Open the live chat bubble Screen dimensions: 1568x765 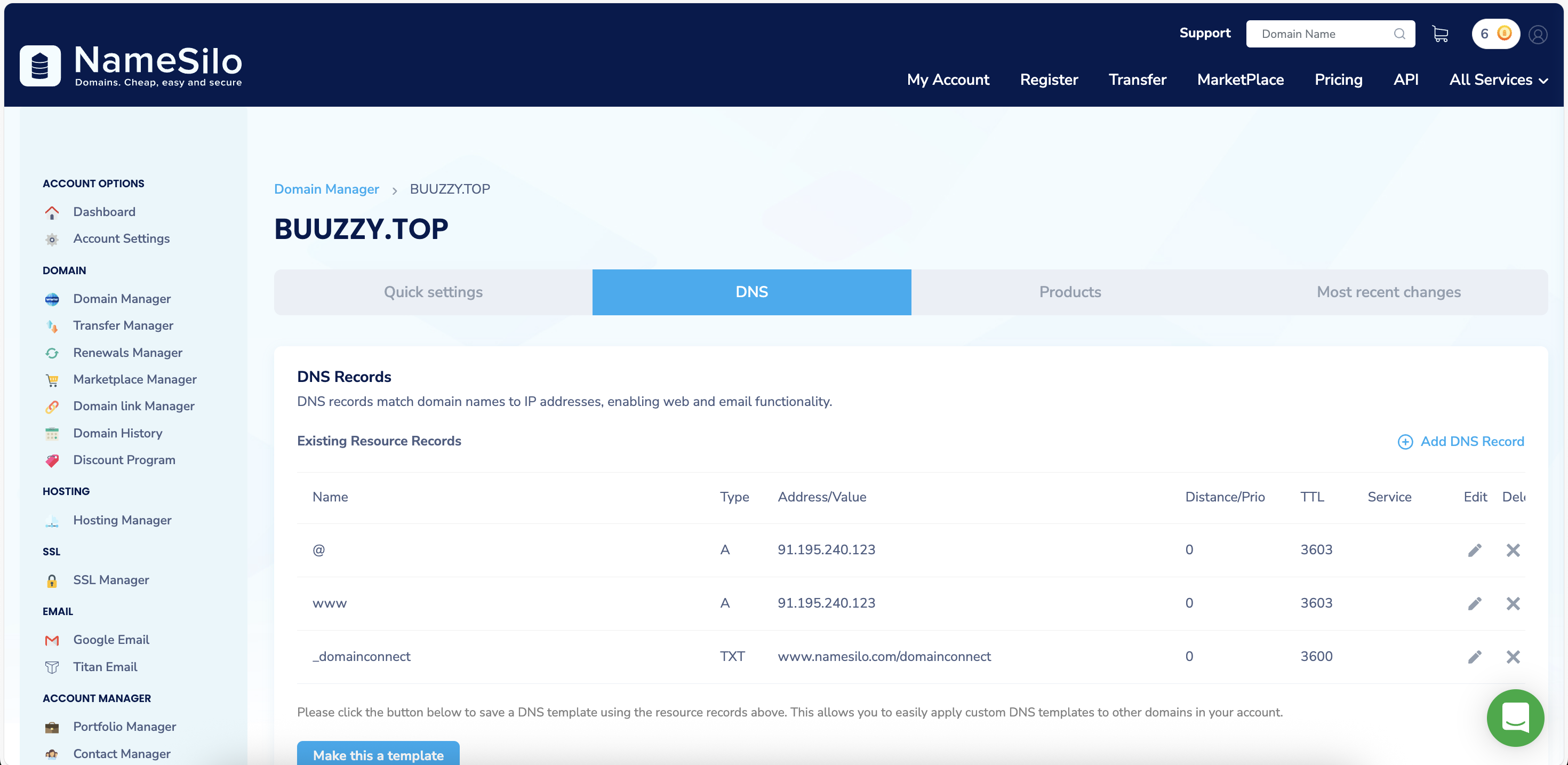click(1515, 718)
